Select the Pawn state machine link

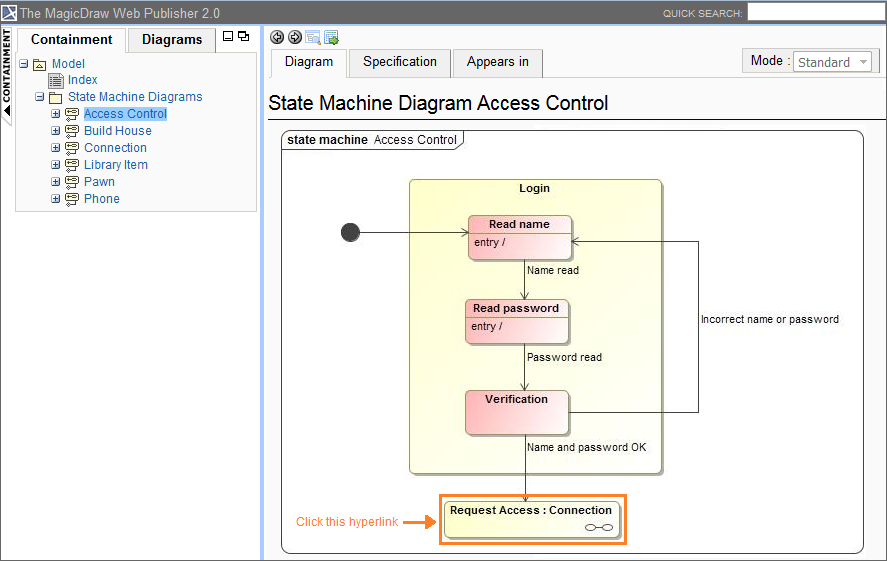coord(99,182)
